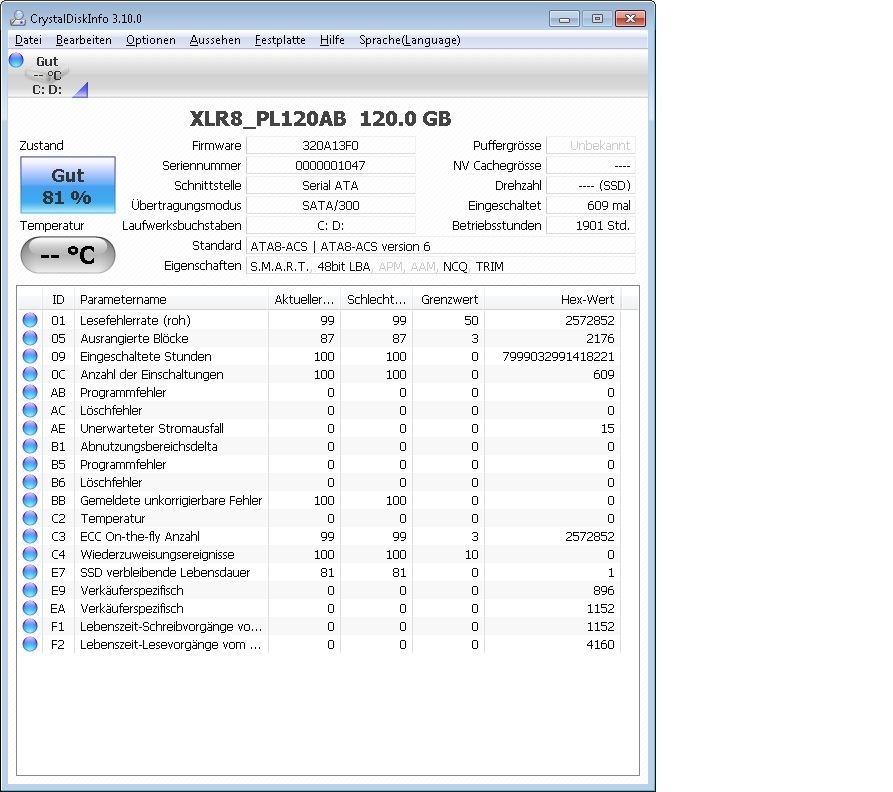Click status orb for Abnutzungsbereichsdelta row
893x792 pixels.
click(30, 446)
